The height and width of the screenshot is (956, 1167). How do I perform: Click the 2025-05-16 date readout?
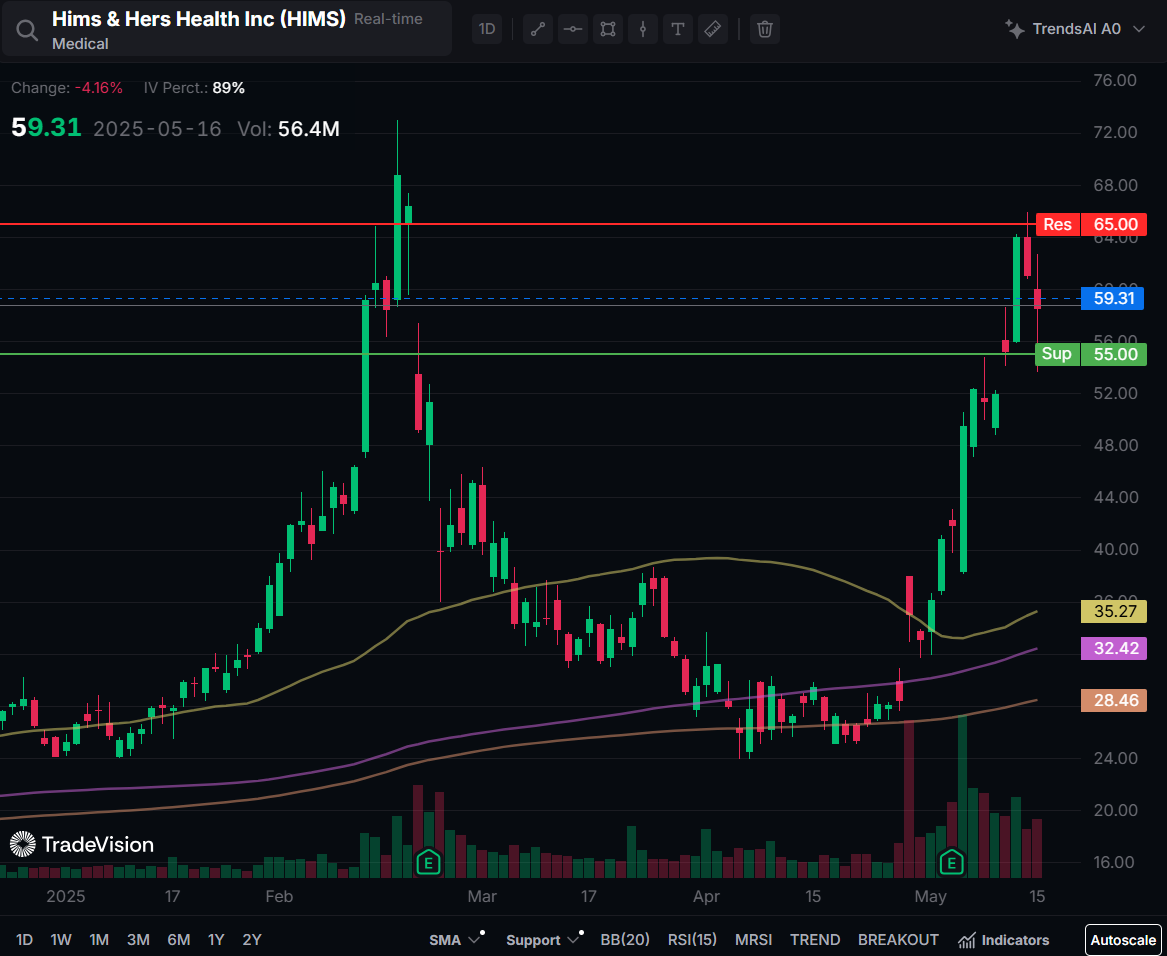pos(157,130)
